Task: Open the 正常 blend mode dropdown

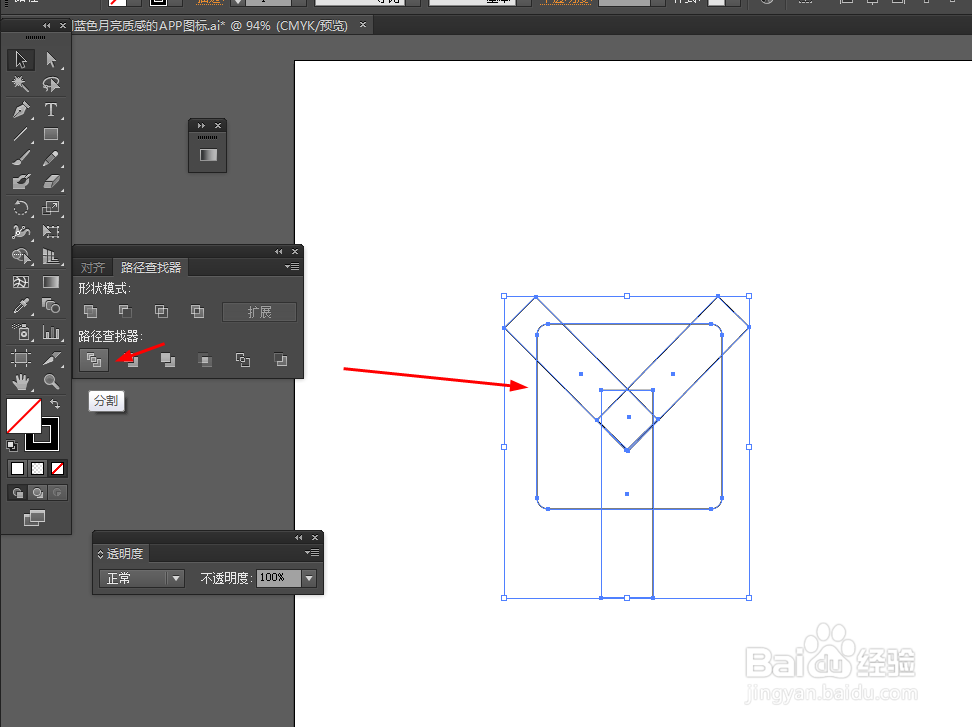Action: pyautogui.click(x=141, y=578)
